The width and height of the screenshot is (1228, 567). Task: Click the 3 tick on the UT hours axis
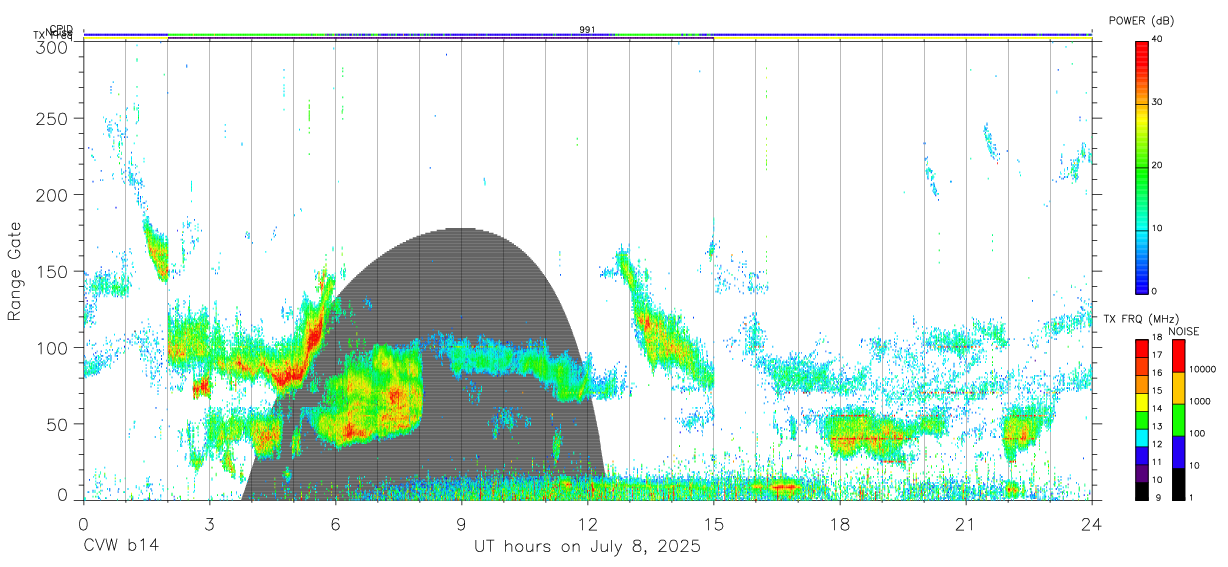click(x=209, y=523)
